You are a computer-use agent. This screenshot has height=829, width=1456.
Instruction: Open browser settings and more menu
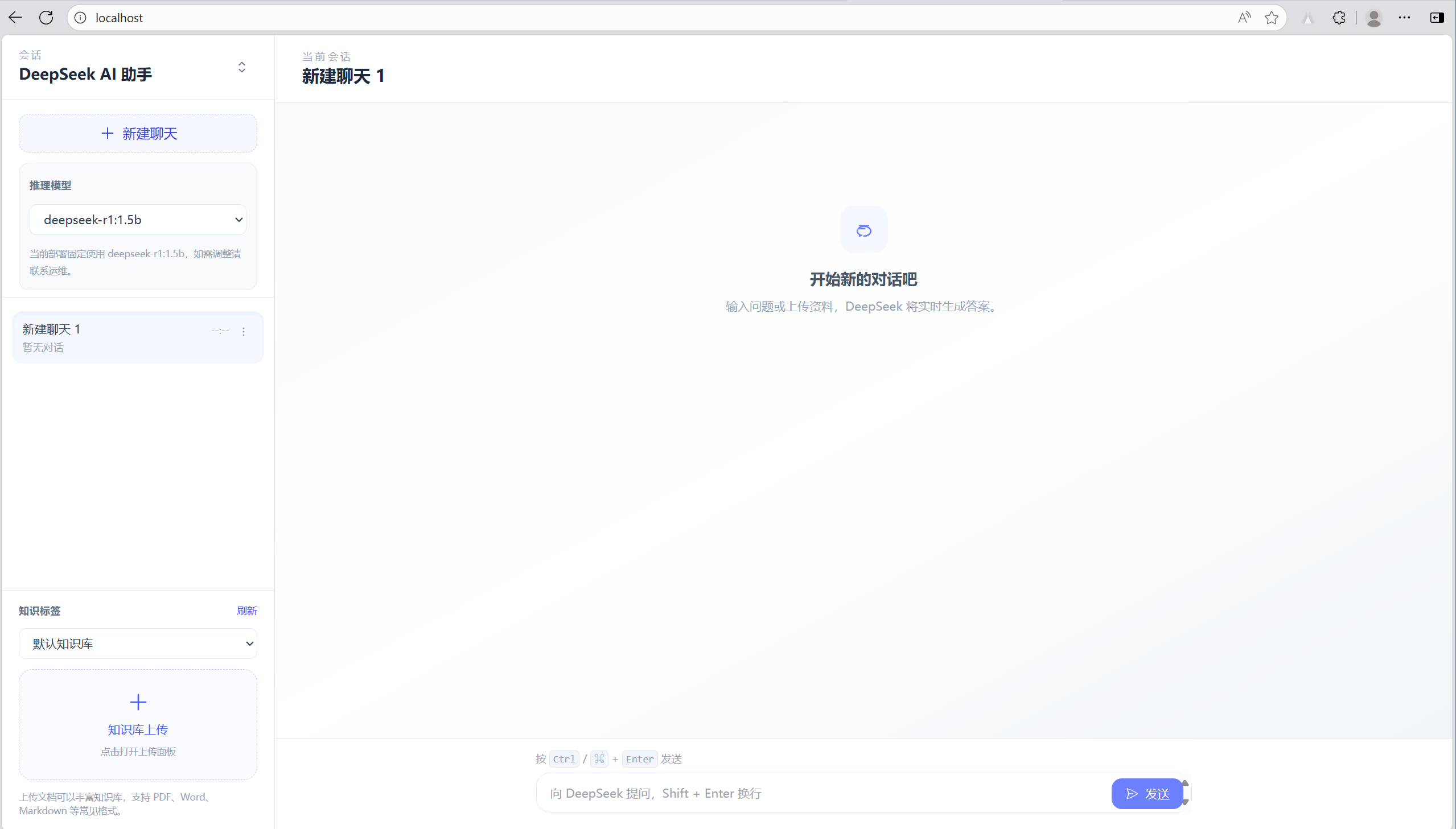coord(1404,18)
